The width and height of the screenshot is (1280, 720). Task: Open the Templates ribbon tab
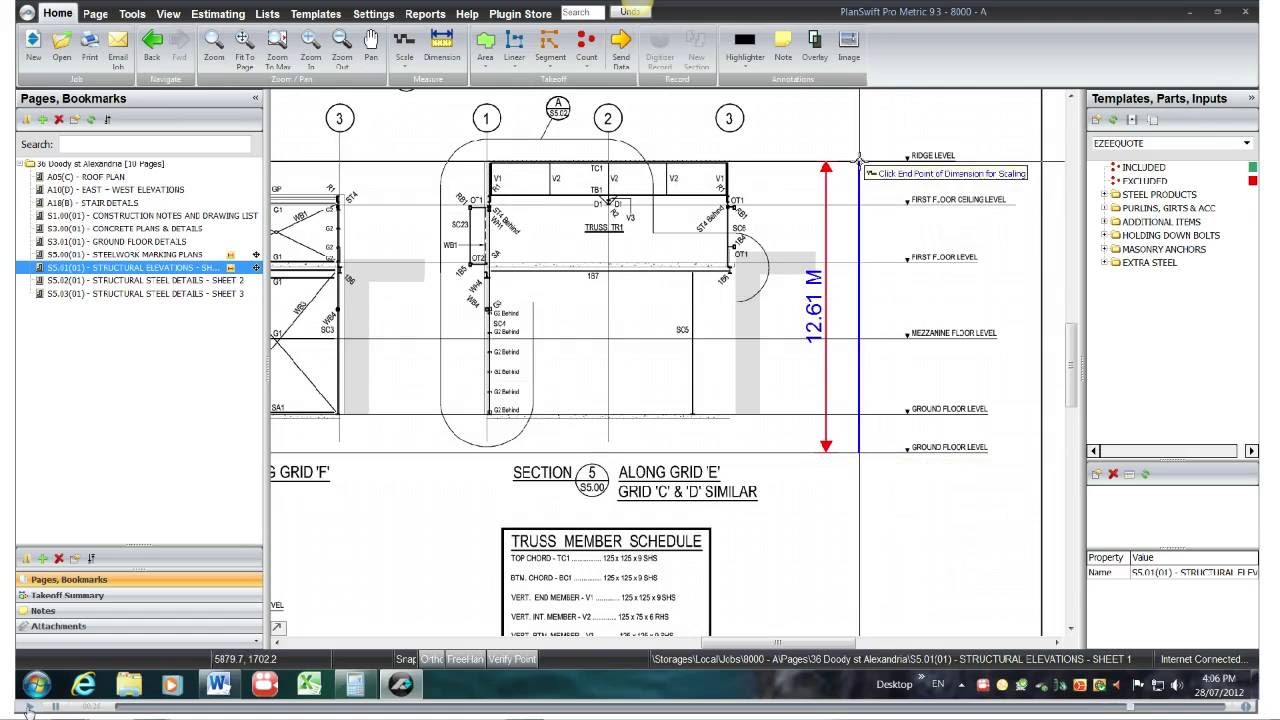pos(316,14)
